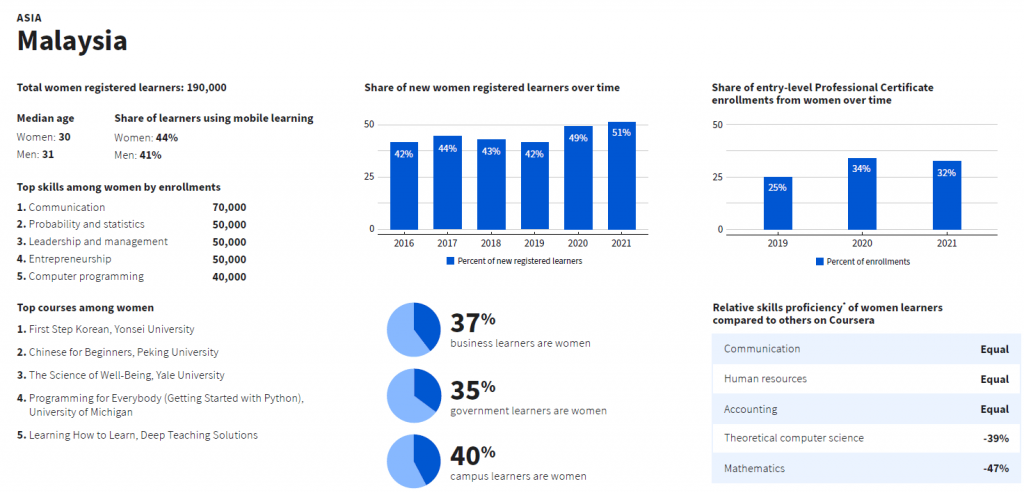
Task: Click the entry-level Professional Certificate chart title
Action: [x=823, y=94]
